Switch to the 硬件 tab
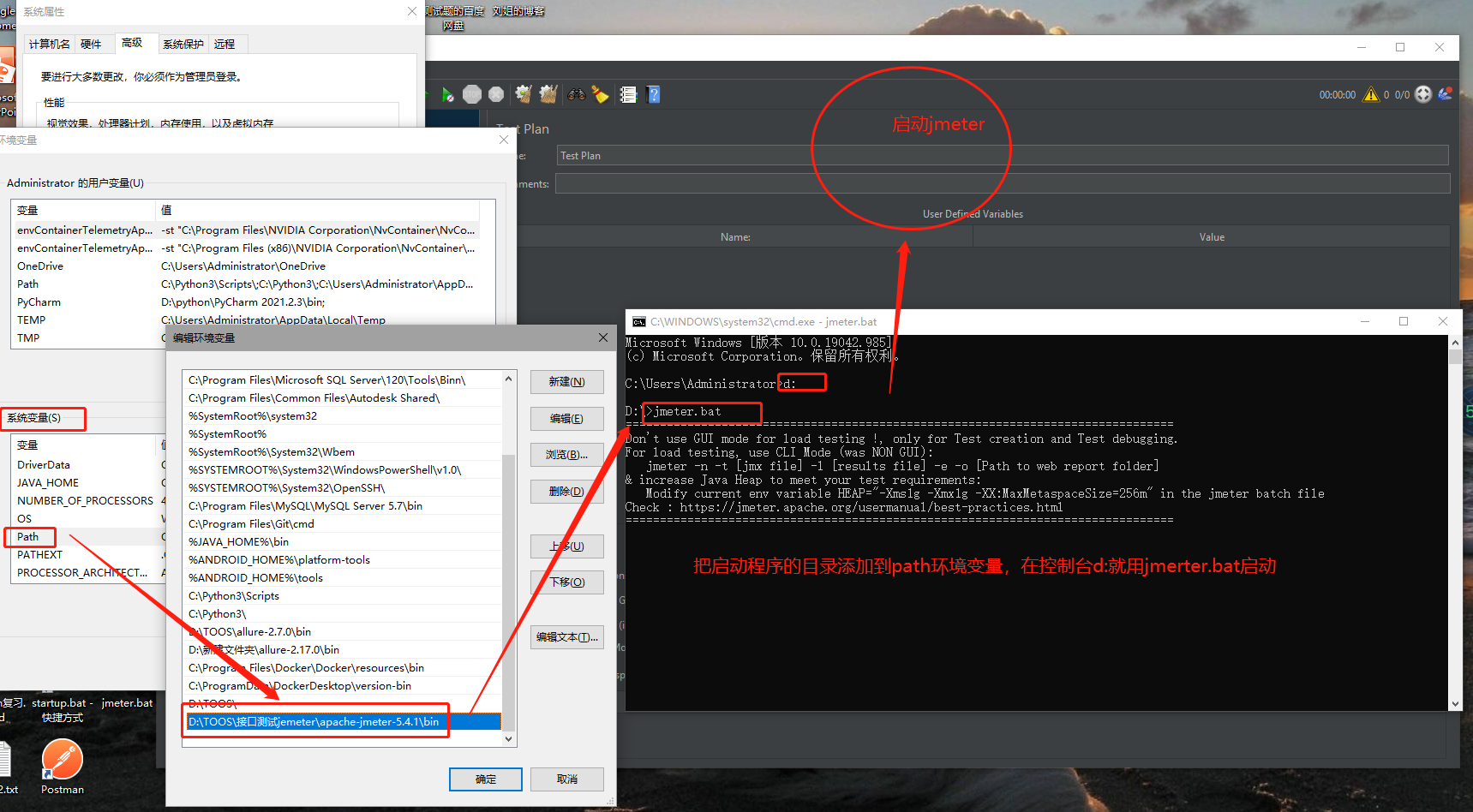This screenshot has height=812, width=1473. tap(91, 45)
